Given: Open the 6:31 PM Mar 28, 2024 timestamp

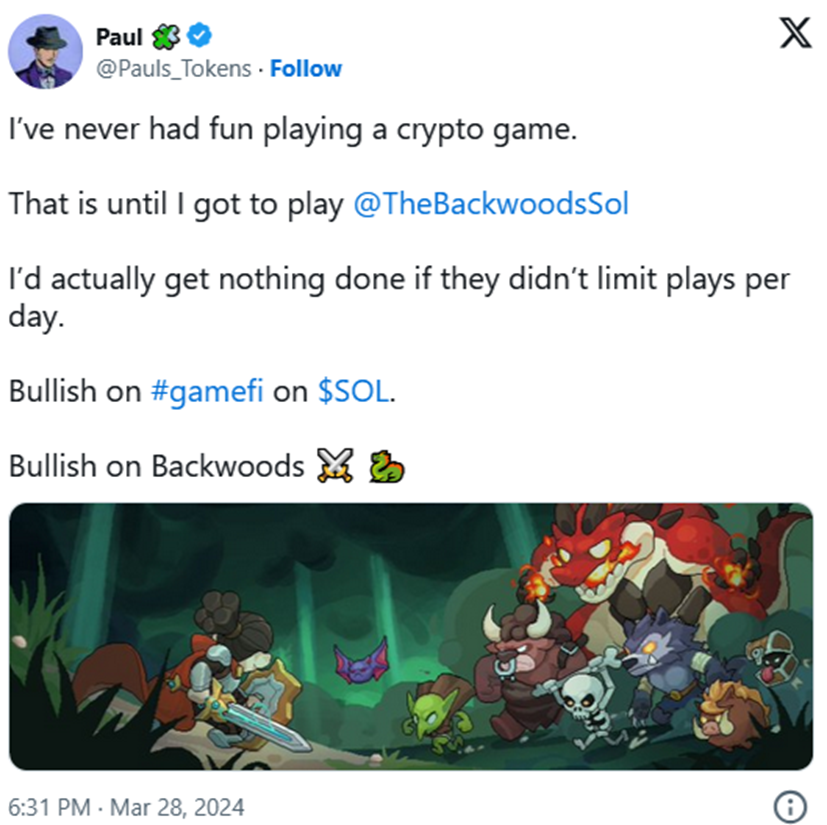Looking at the screenshot, I should (127, 807).
